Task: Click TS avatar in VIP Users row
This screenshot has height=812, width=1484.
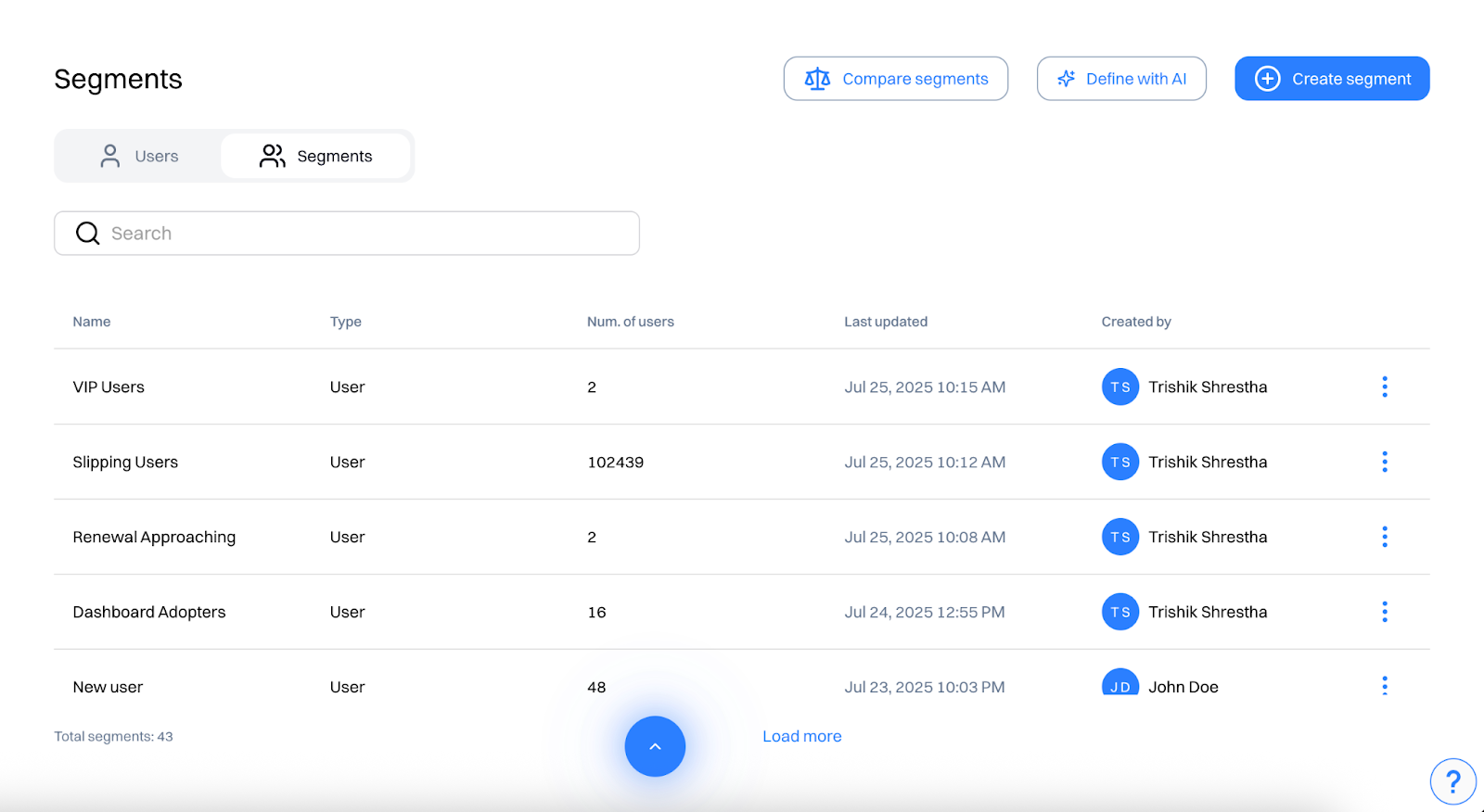Action: [1120, 387]
